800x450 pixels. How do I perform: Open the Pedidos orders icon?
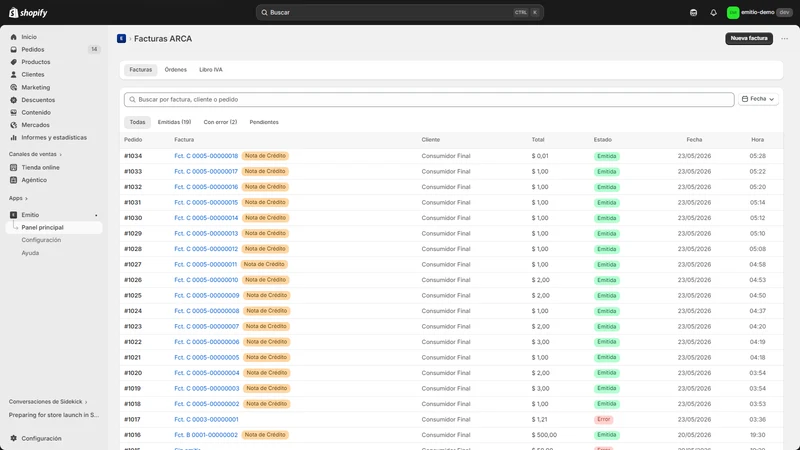tap(13, 49)
